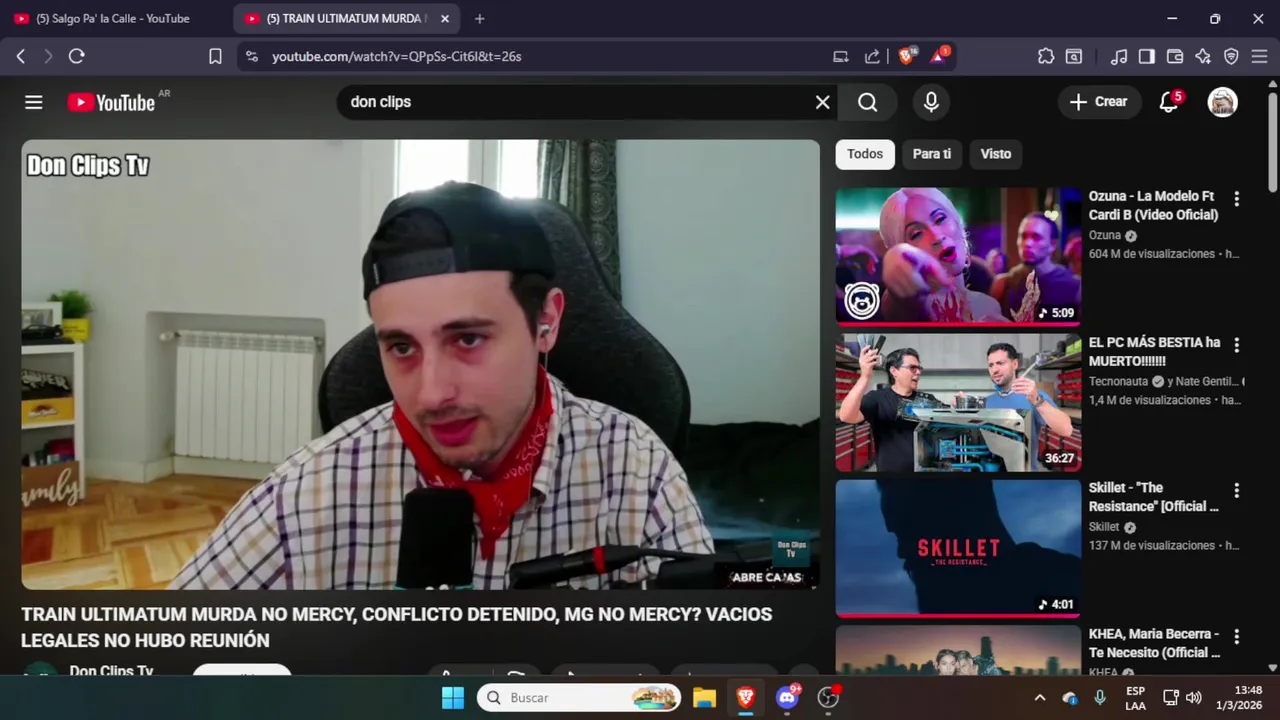Image resolution: width=1280 pixels, height=720 pixels.
Task: Go forward in browser history
Action: (47, 56)
